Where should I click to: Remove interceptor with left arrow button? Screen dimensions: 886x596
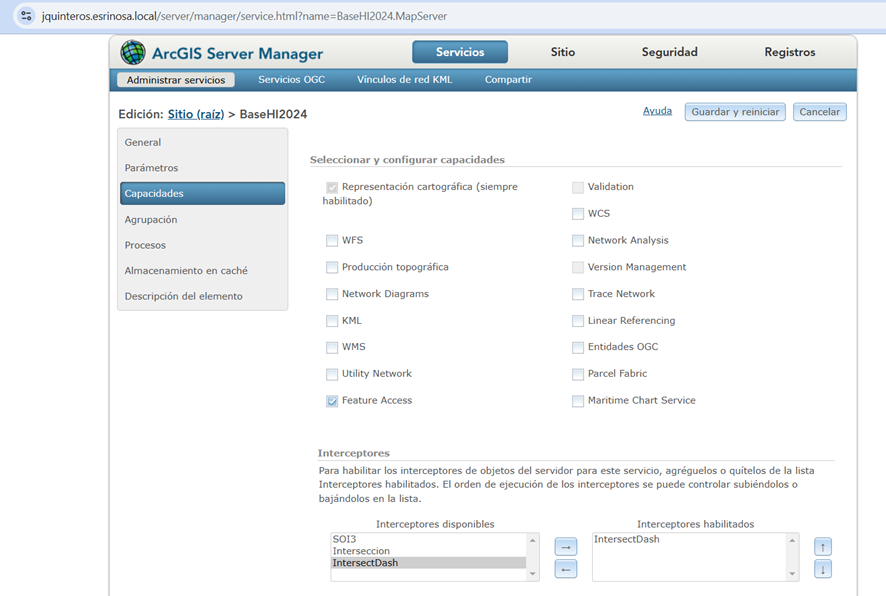pyautogui.click(x=566, y=569)
